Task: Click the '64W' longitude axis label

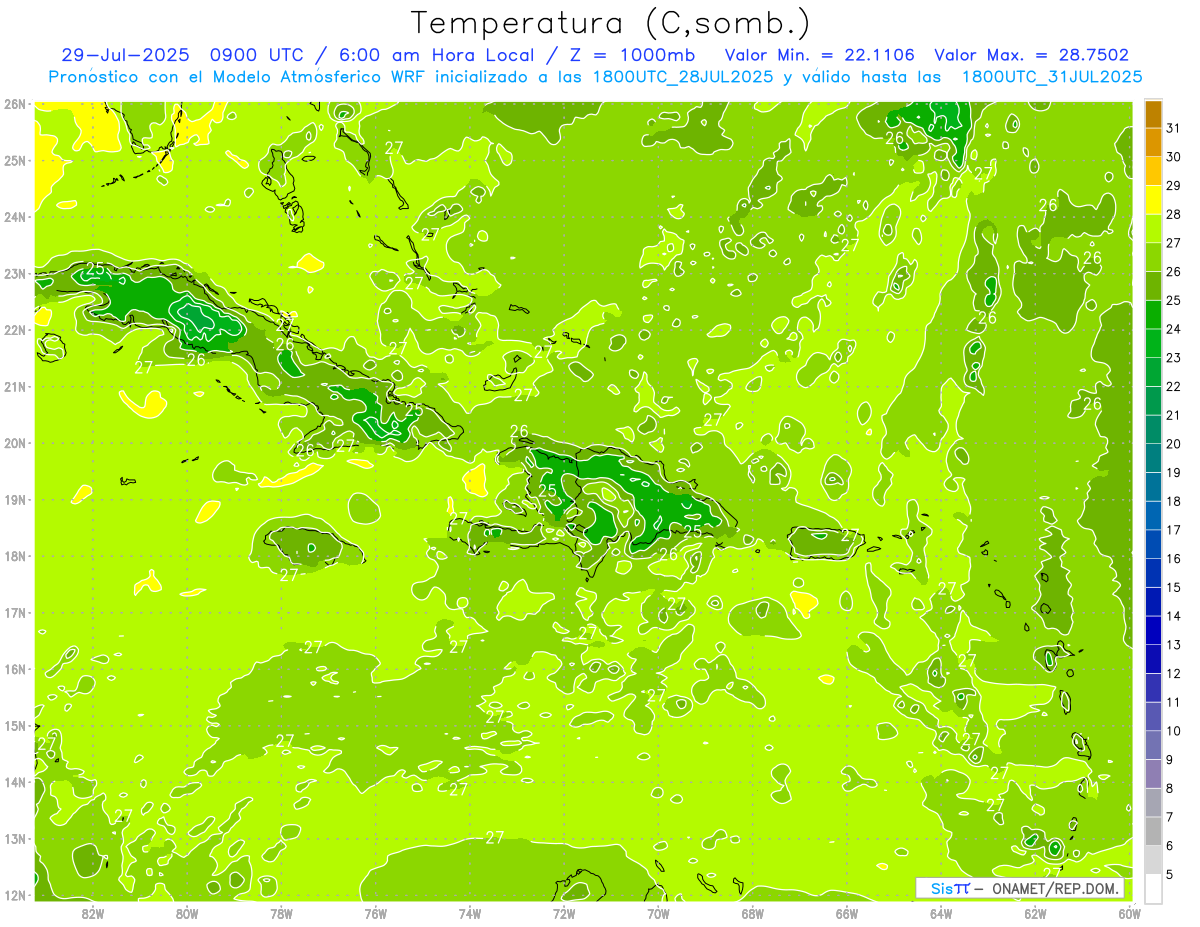Action: [941, 913]
